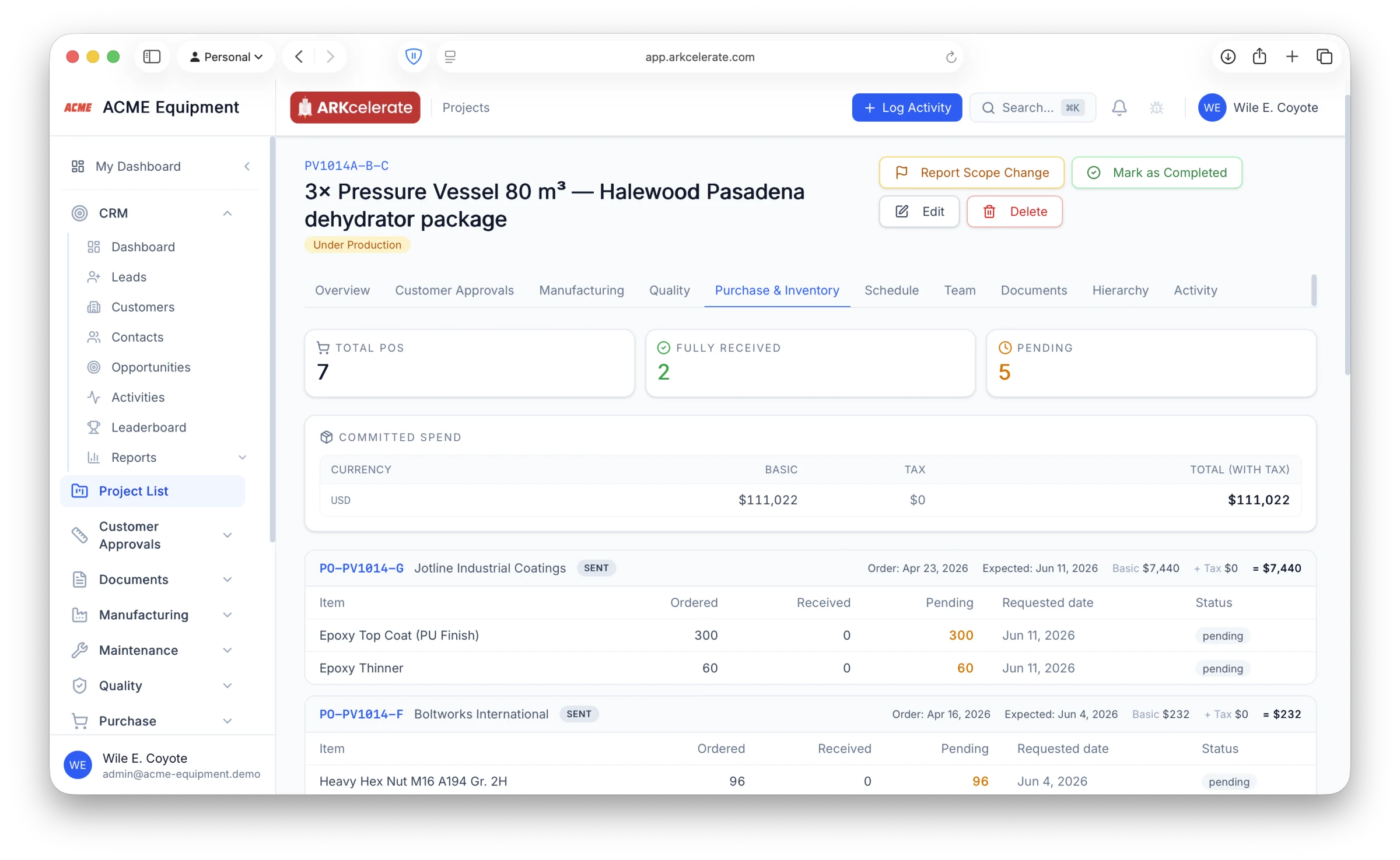The image size is (1400, 860).
Task: Click Report Scope Change button
Action: click(971, 173)
